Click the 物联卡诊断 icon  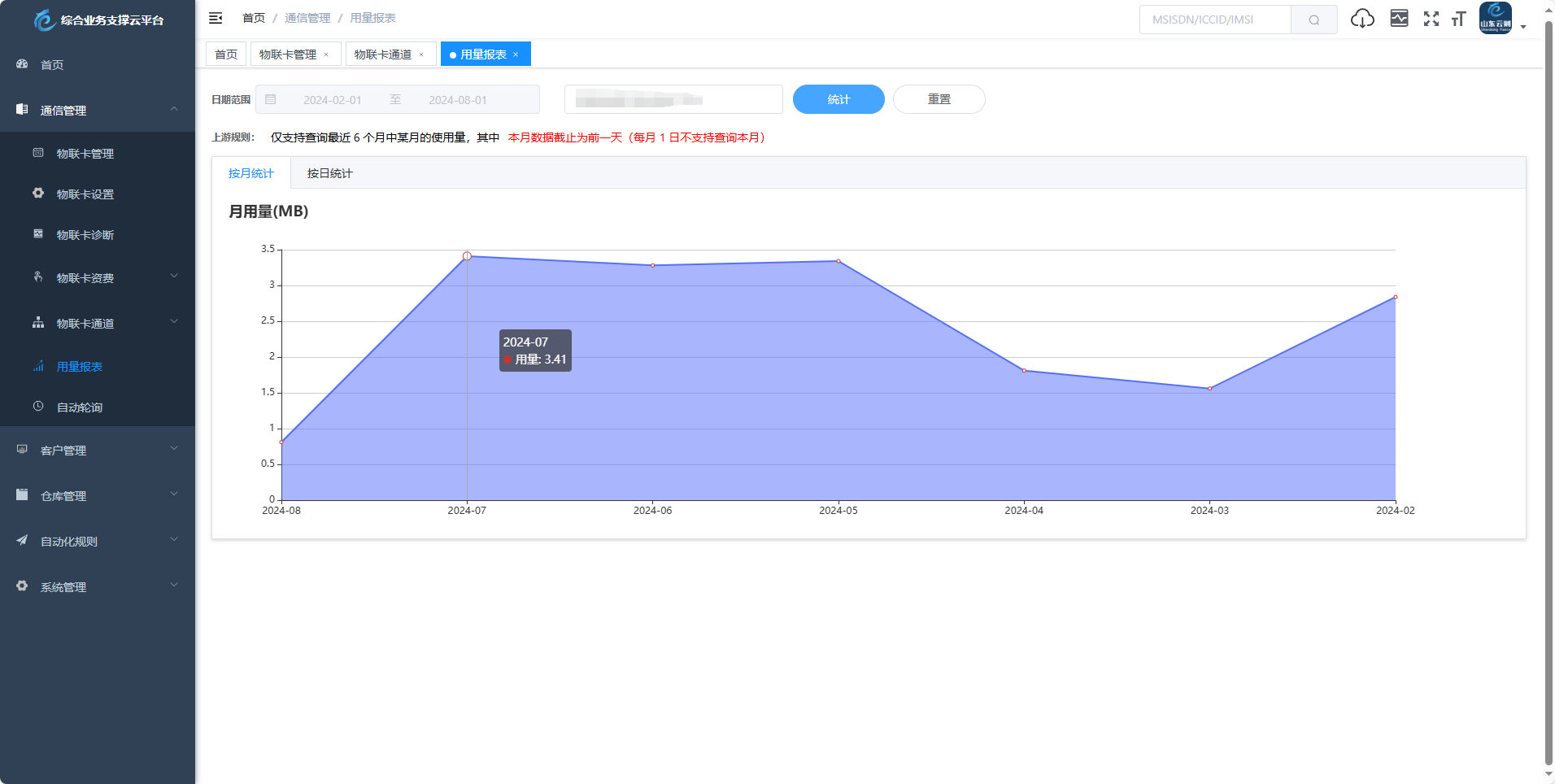38,234
